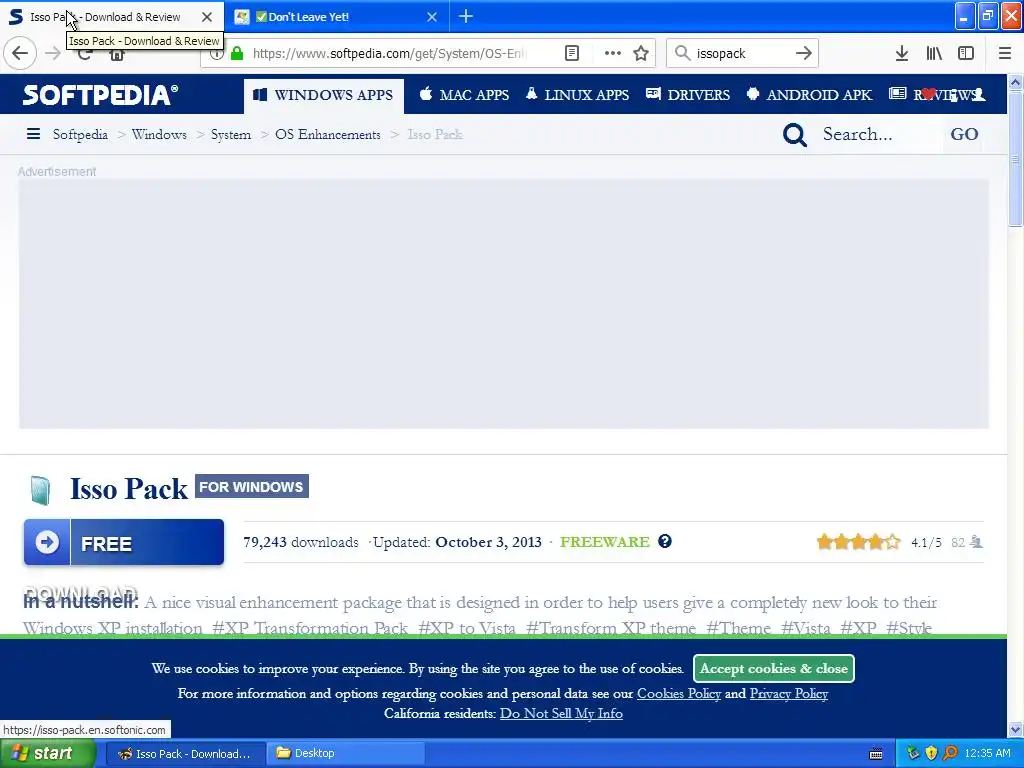Click the magnifier tray icon in taskbar
The height and width of the screenshot is (768, 1024).
950,753
